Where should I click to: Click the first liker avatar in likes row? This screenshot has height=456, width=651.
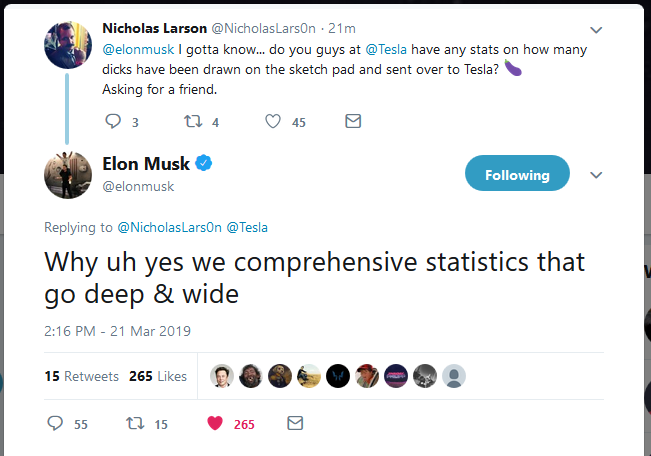[x=222, y=376]
